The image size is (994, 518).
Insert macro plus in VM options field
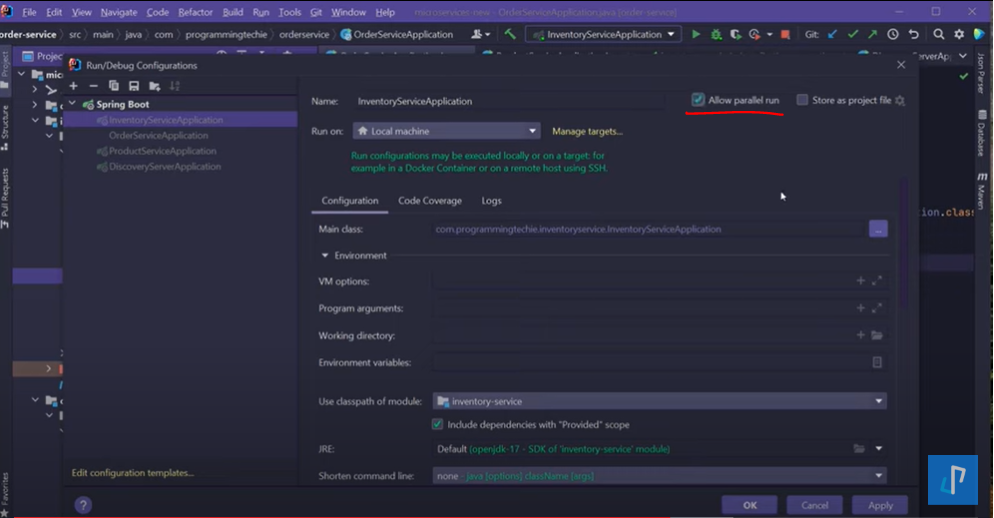tap(861, 280)
